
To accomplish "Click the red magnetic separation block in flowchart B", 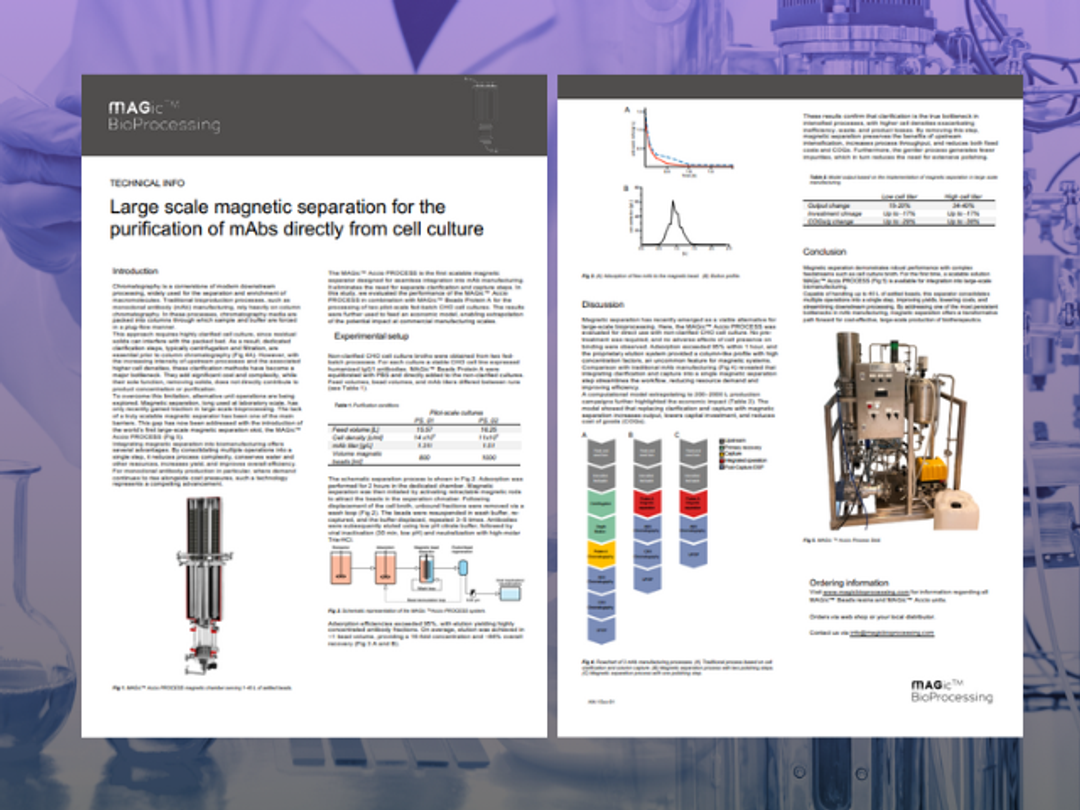I will (647, 503).
